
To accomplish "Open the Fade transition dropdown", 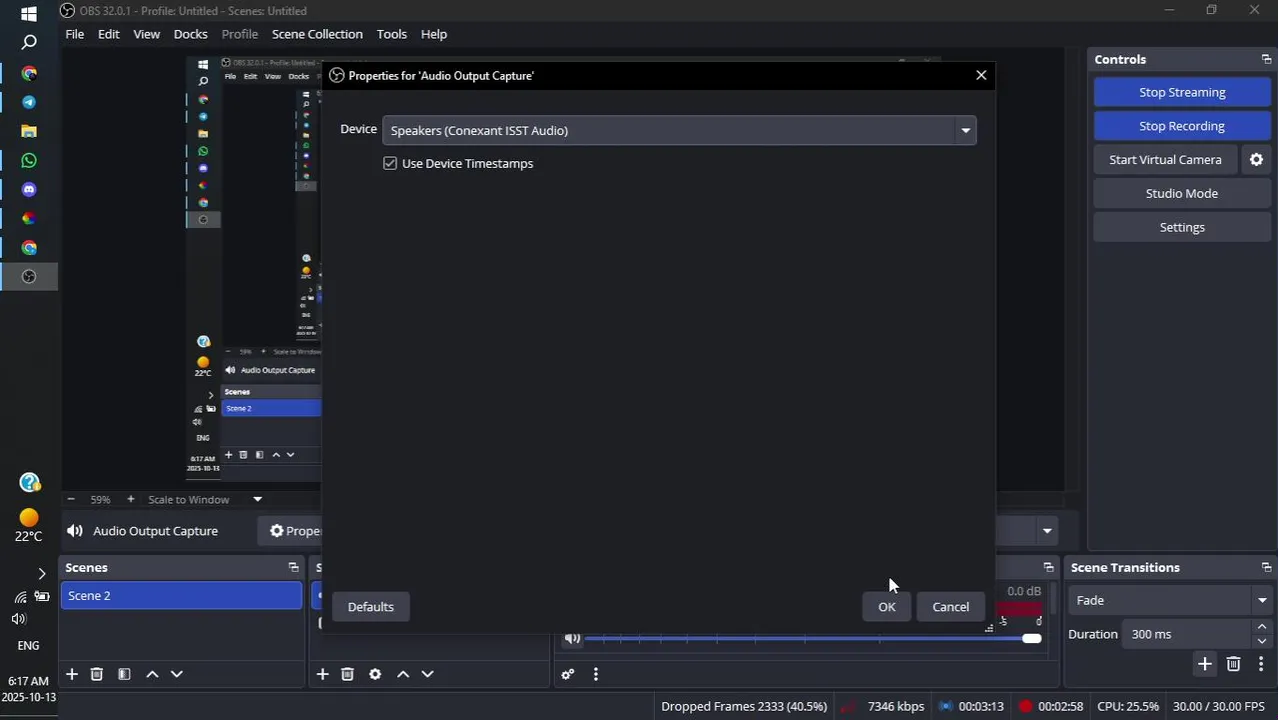I will (x=1171, y=601).
